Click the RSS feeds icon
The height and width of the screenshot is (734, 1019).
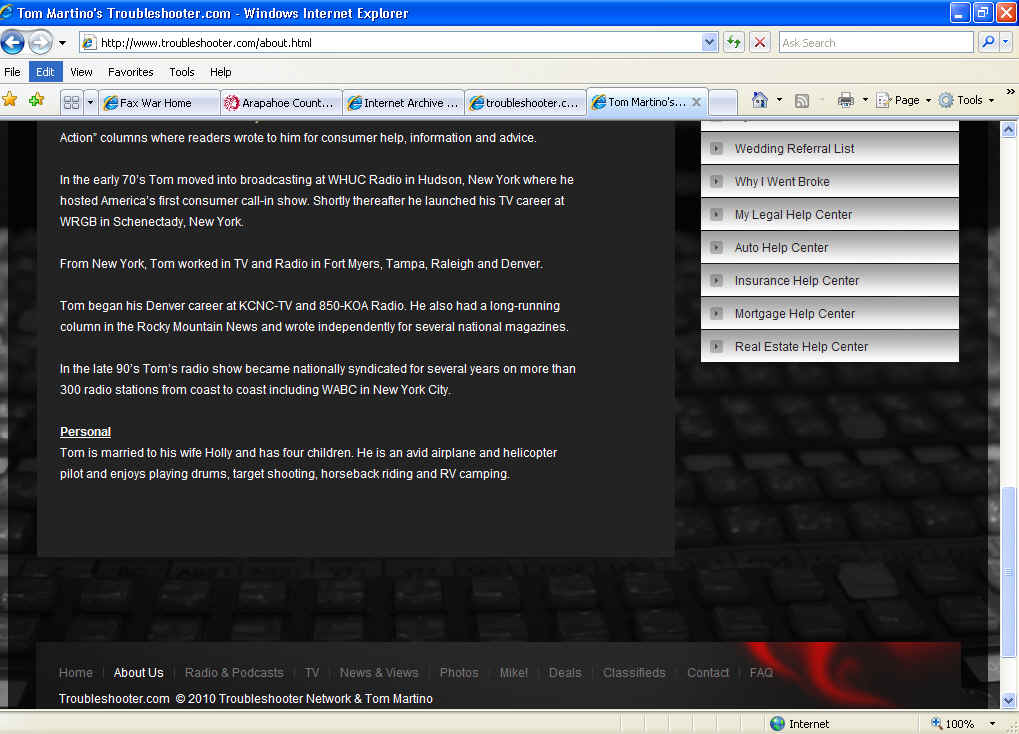coord(802,100)
